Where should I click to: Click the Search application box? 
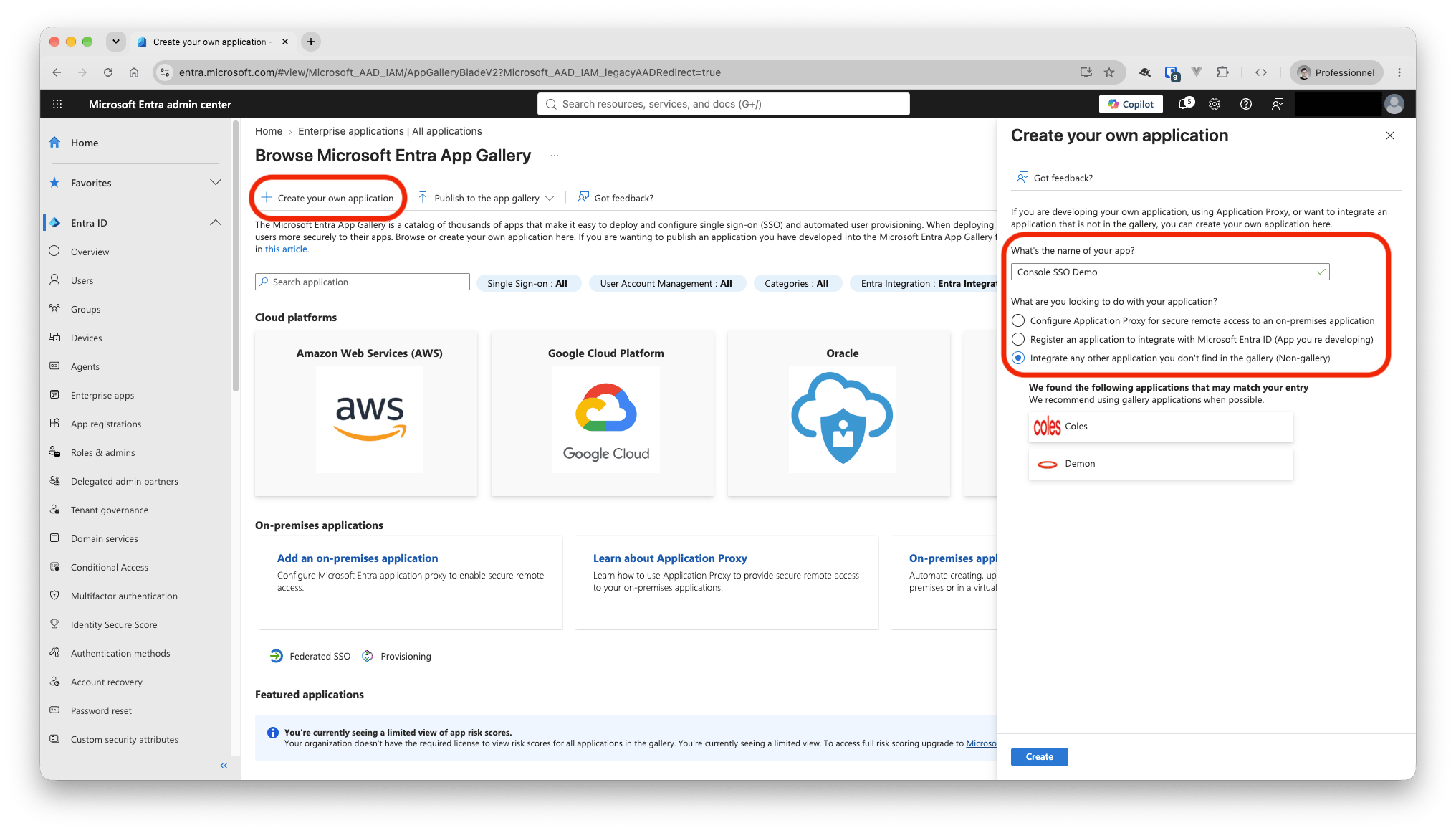click(x=363, y=282)
